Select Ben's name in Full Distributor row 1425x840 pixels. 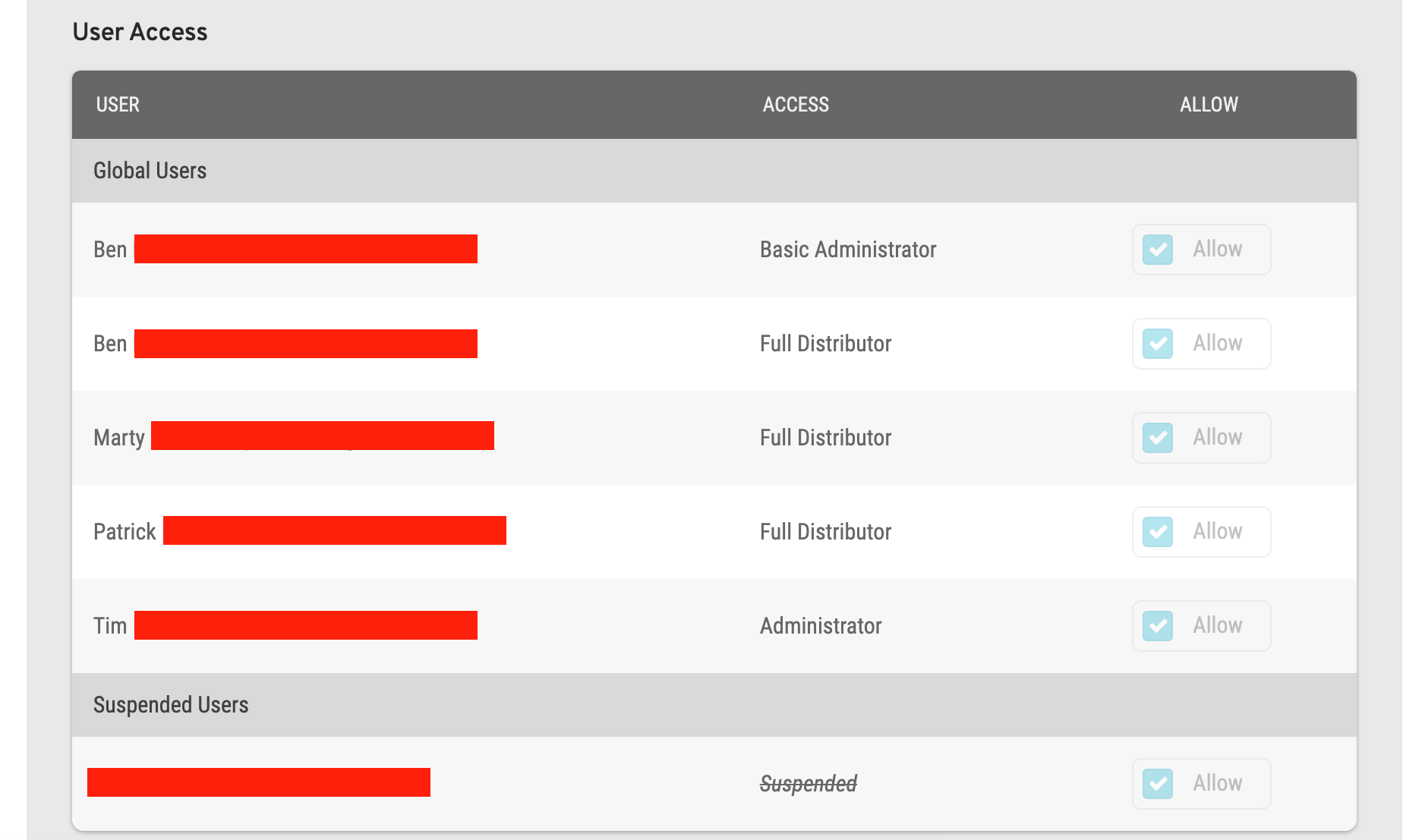tap(110, 344)
